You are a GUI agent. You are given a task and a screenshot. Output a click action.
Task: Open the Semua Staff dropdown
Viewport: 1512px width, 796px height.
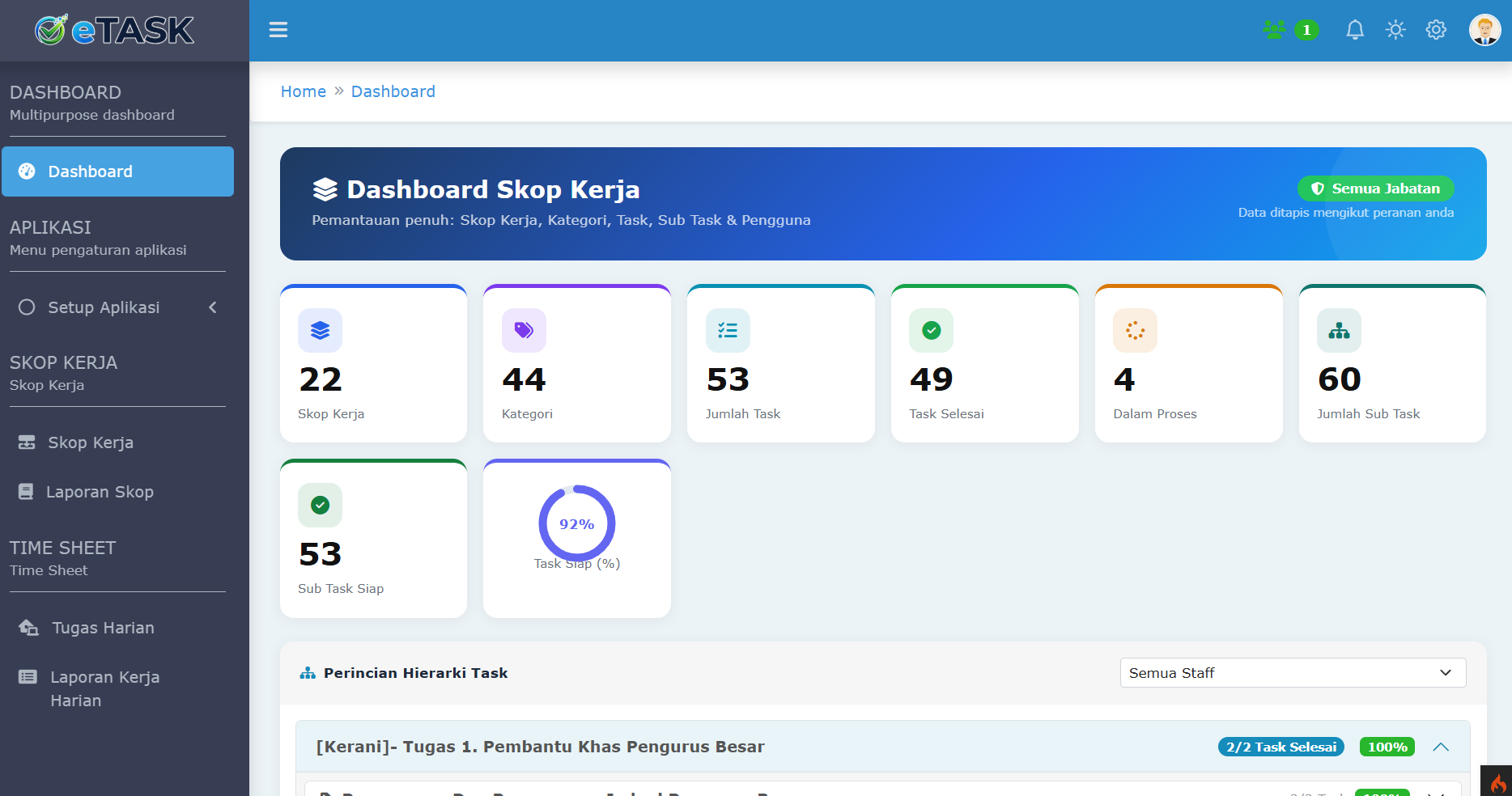[1293, 673]
